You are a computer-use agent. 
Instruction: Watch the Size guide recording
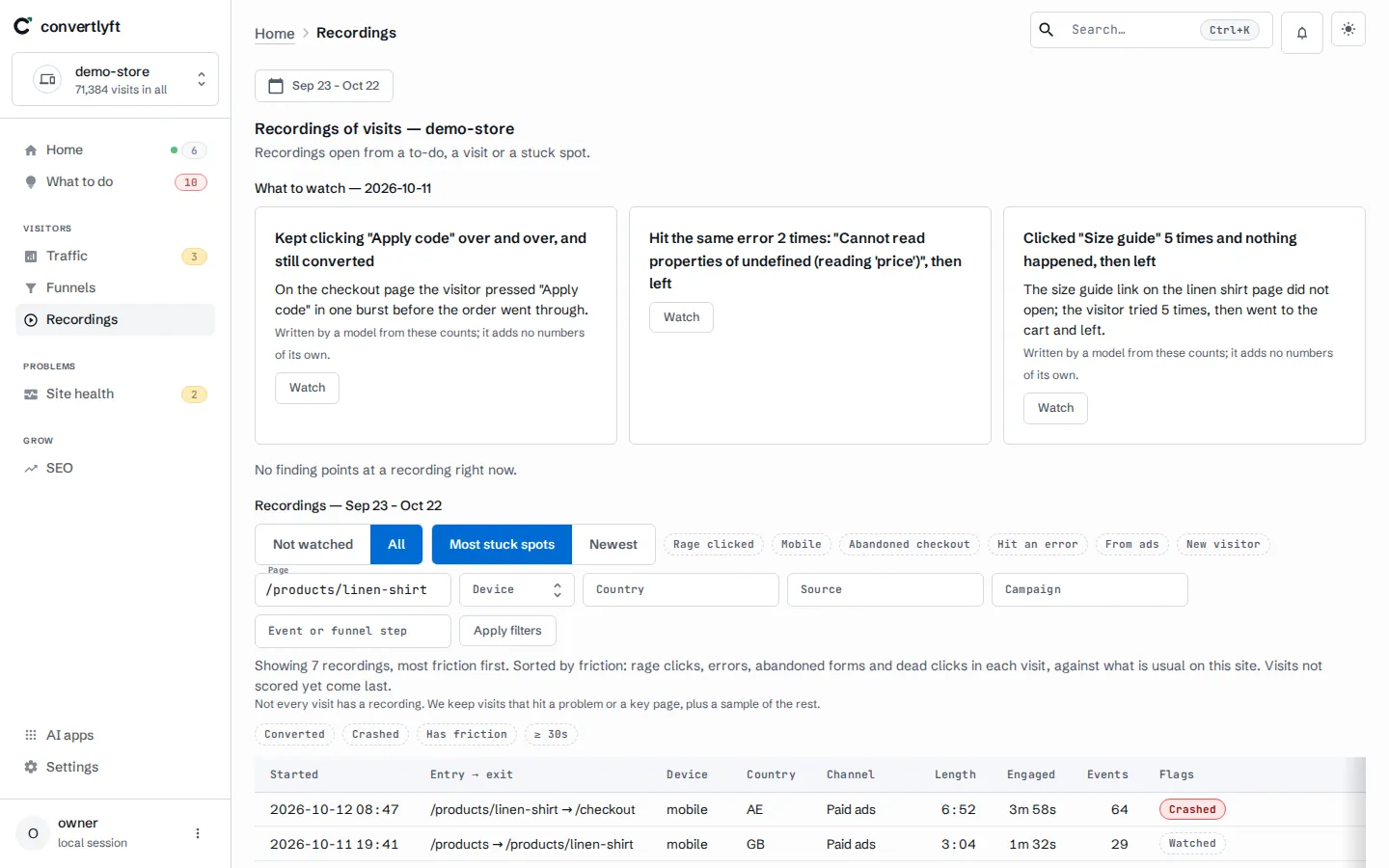click(x=1055, y=408)
